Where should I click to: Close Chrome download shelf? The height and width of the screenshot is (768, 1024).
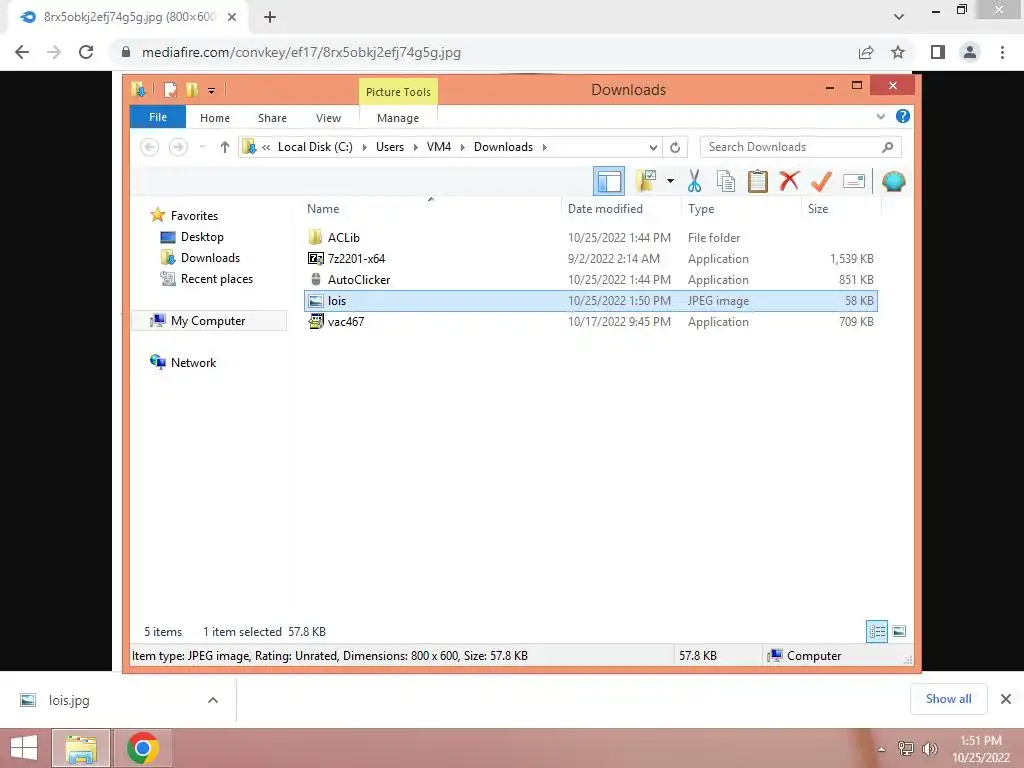point(1006,699)
